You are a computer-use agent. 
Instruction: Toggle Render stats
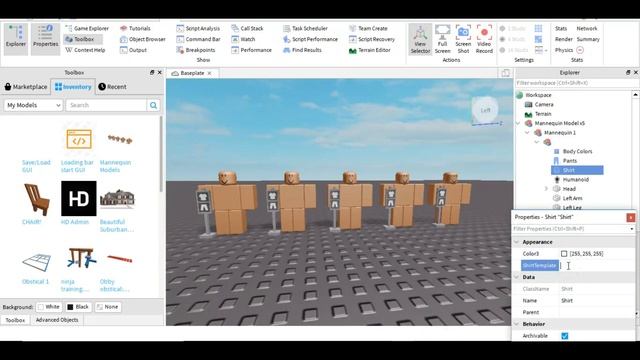564,39
